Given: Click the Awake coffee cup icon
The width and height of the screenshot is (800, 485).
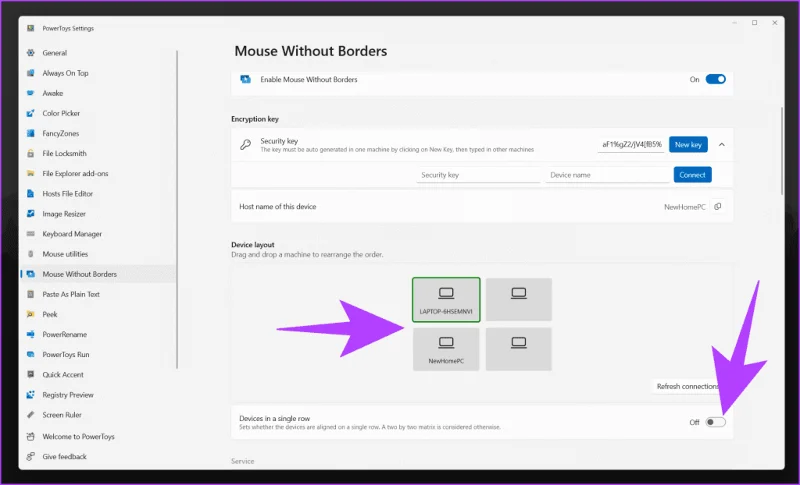Looking at the screenshot, I should tap(31, 93).
